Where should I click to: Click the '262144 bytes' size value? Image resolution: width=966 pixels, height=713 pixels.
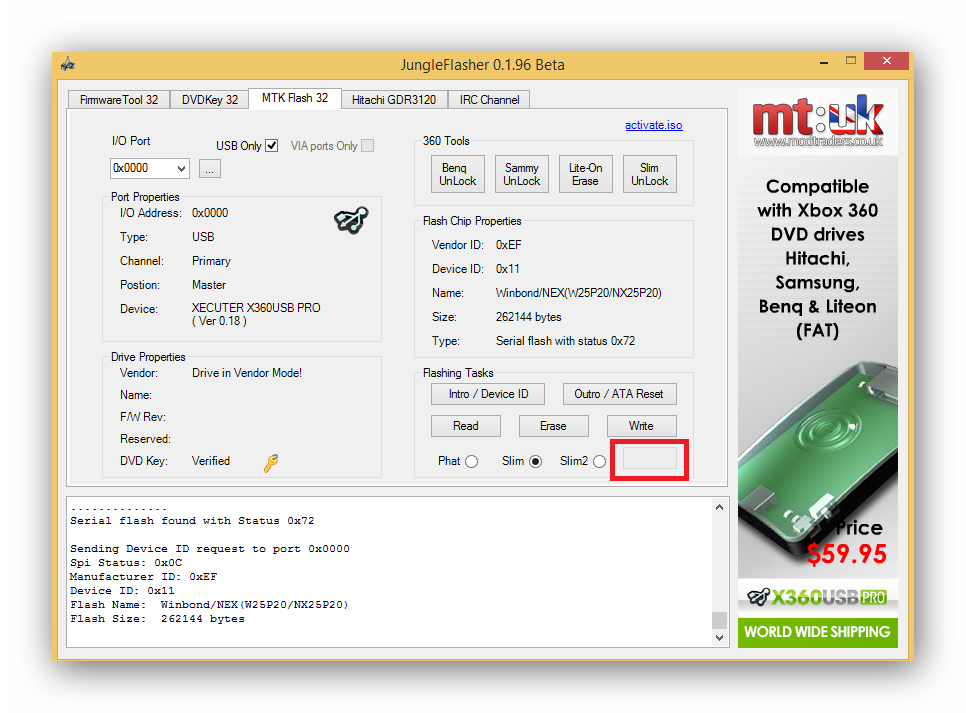(x=529, y=317)
